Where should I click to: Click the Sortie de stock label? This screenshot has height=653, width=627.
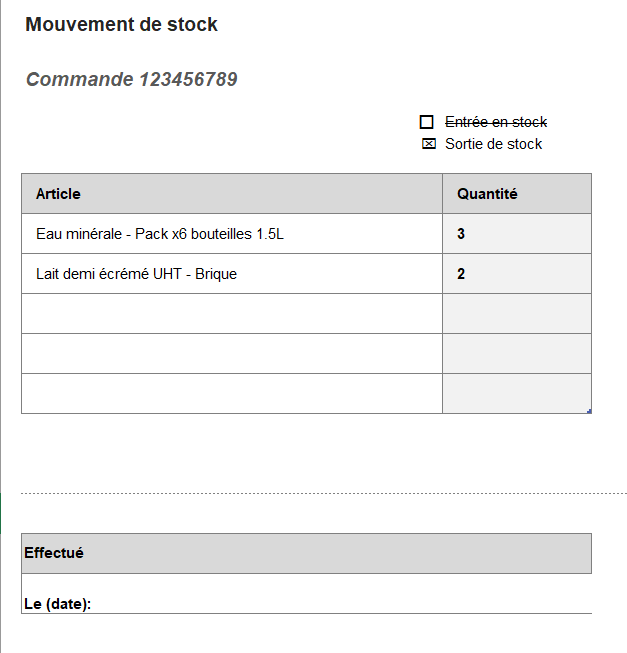pos(493,144)
